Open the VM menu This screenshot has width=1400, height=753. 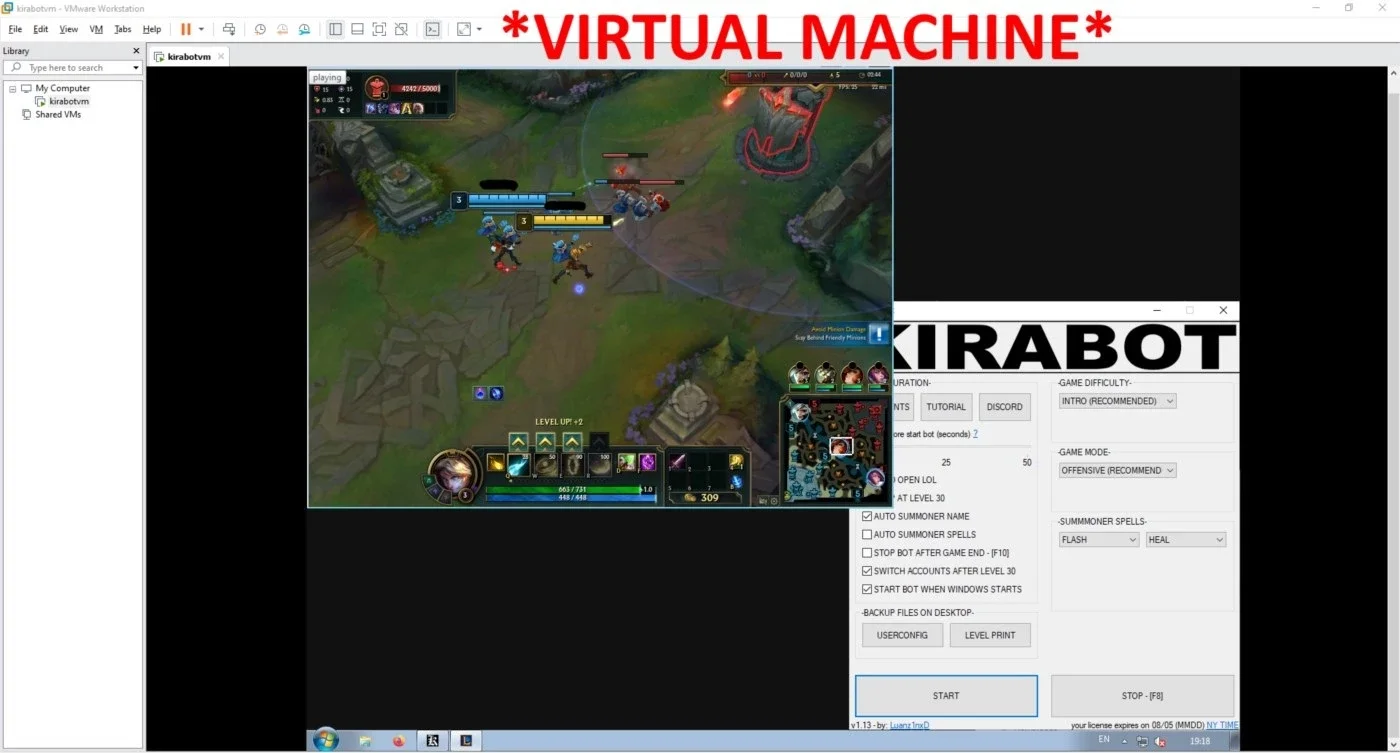tap(96, 29)
